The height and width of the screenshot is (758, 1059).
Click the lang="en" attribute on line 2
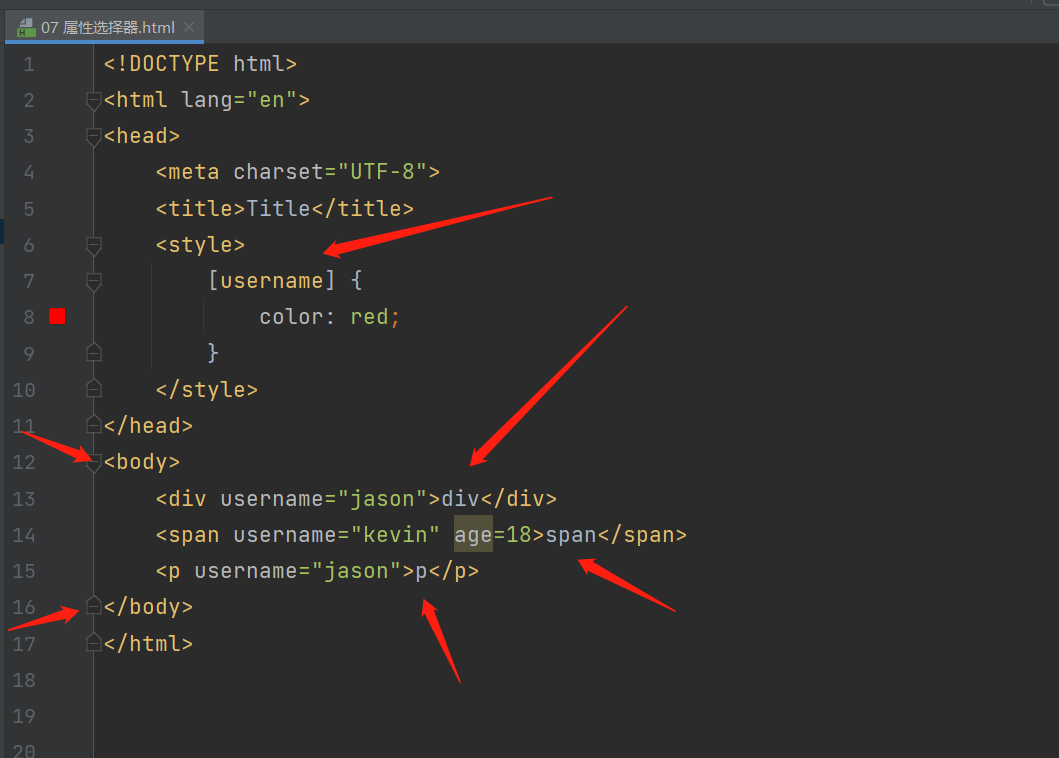point(239,100)
